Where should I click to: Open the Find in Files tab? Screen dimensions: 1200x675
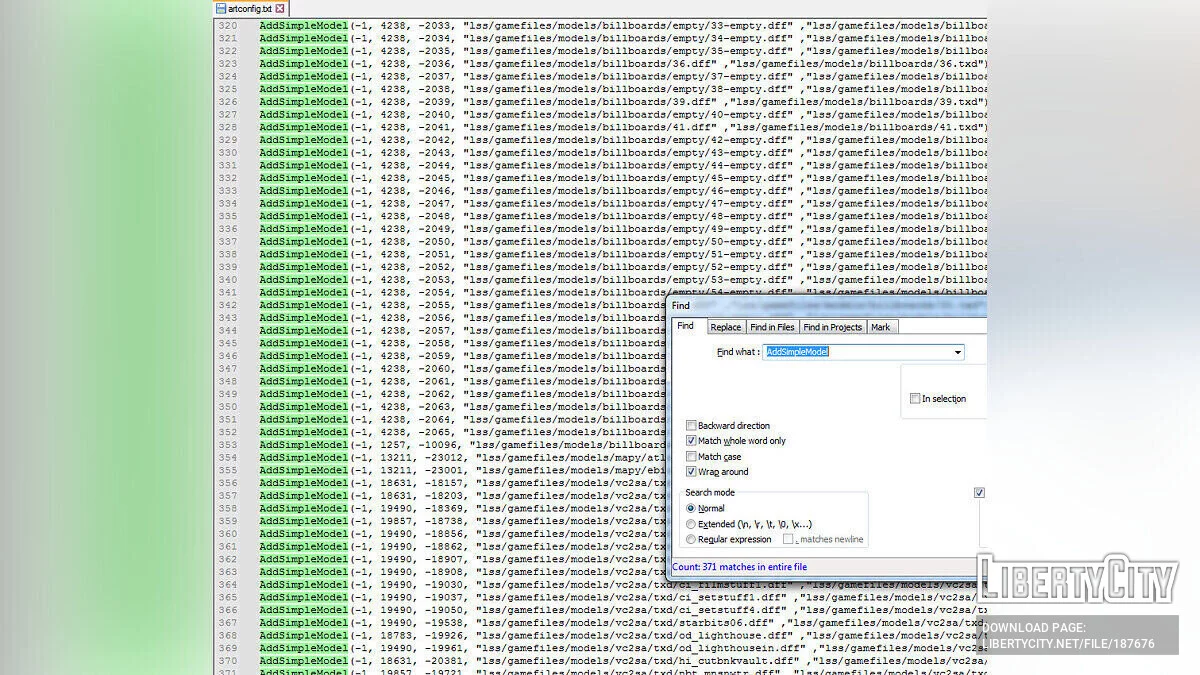point(772,327)
